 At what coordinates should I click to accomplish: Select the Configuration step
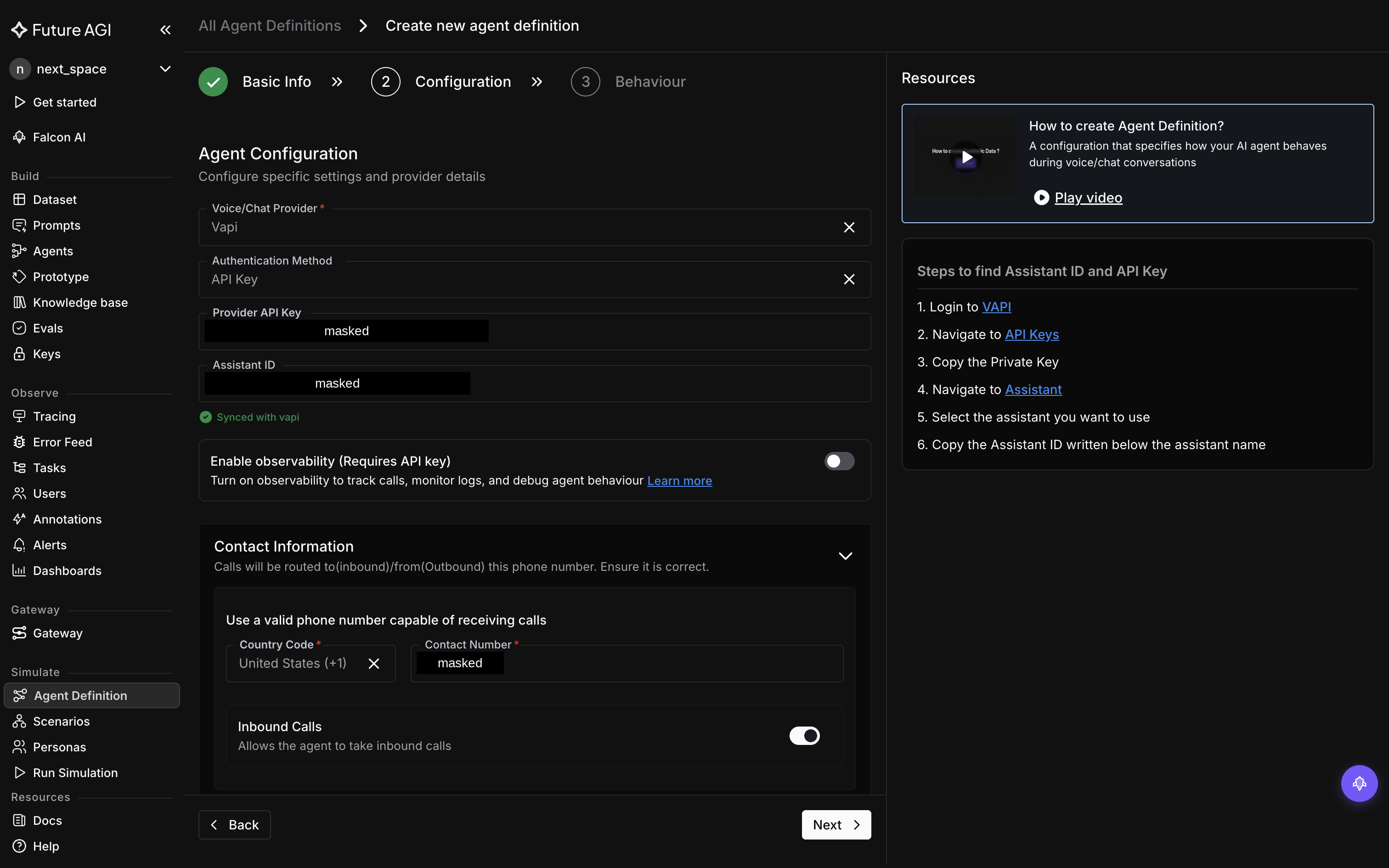point(441,82)
